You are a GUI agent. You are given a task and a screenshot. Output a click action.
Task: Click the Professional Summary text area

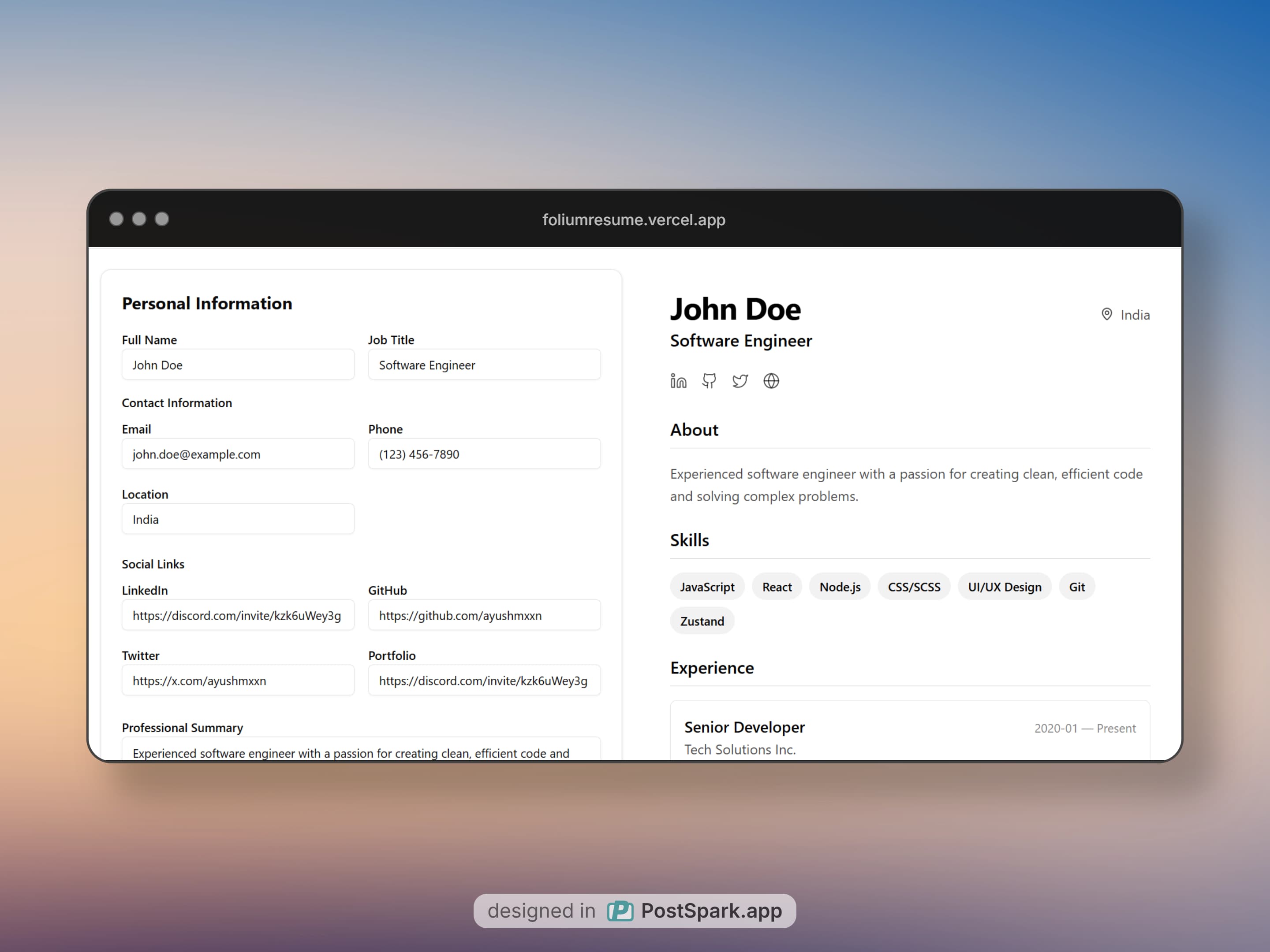pyautogui.click(x=361, y=751)
